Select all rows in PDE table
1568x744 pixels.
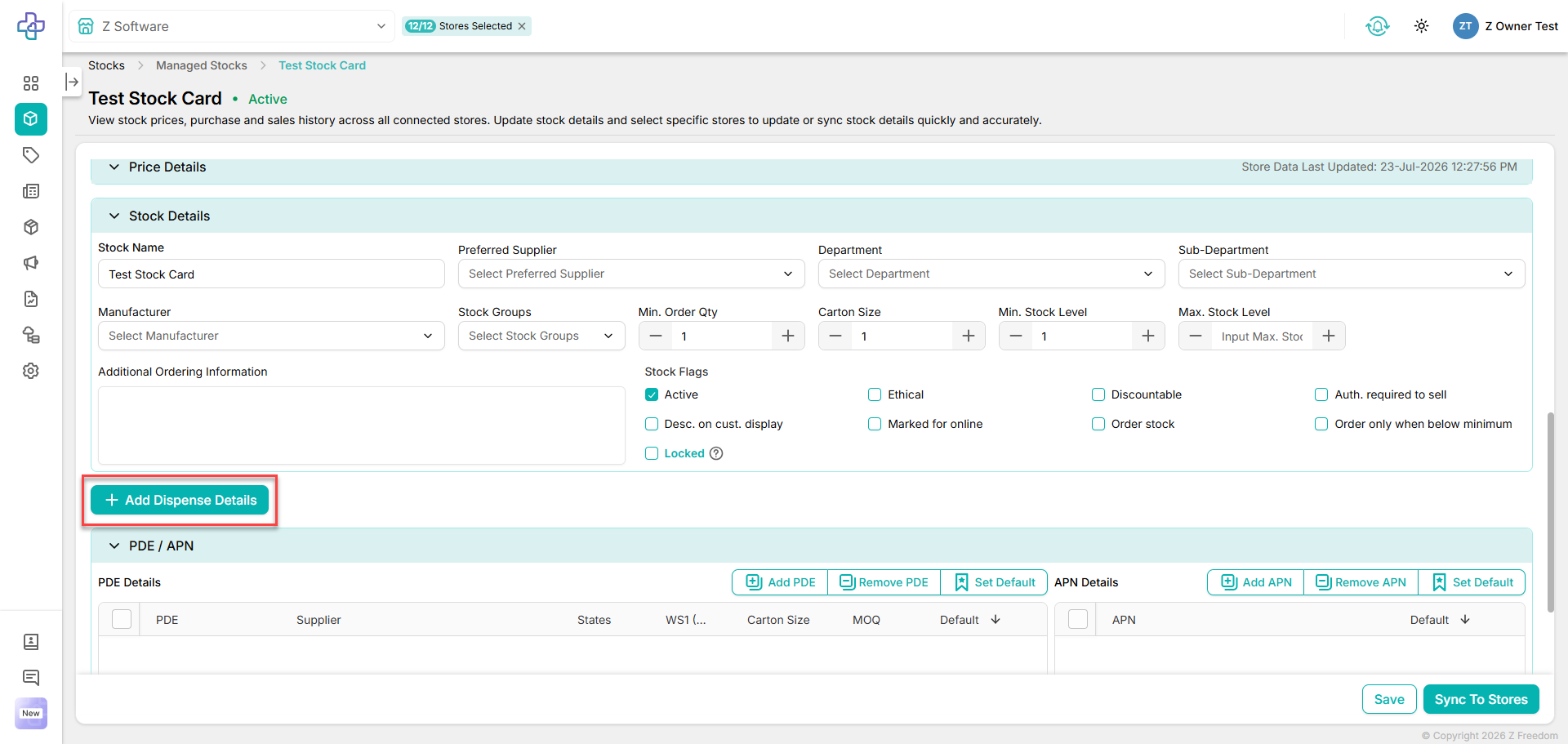coord(122,619)
